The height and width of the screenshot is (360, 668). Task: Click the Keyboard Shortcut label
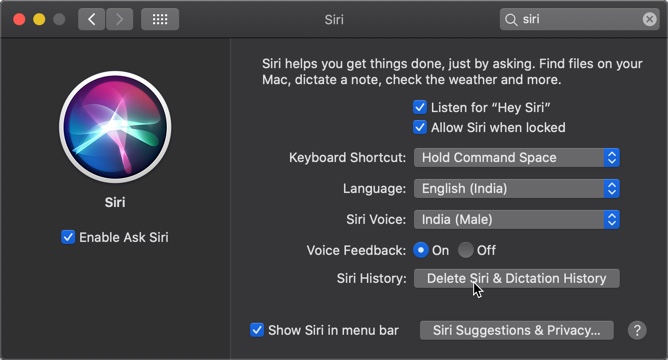[348, 158]
